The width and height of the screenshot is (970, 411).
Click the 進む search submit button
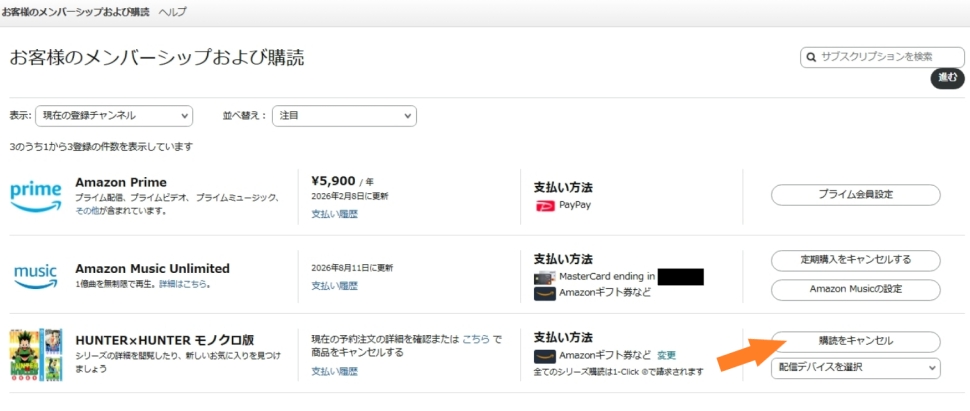pyautogui.click(x=946, y=78)
